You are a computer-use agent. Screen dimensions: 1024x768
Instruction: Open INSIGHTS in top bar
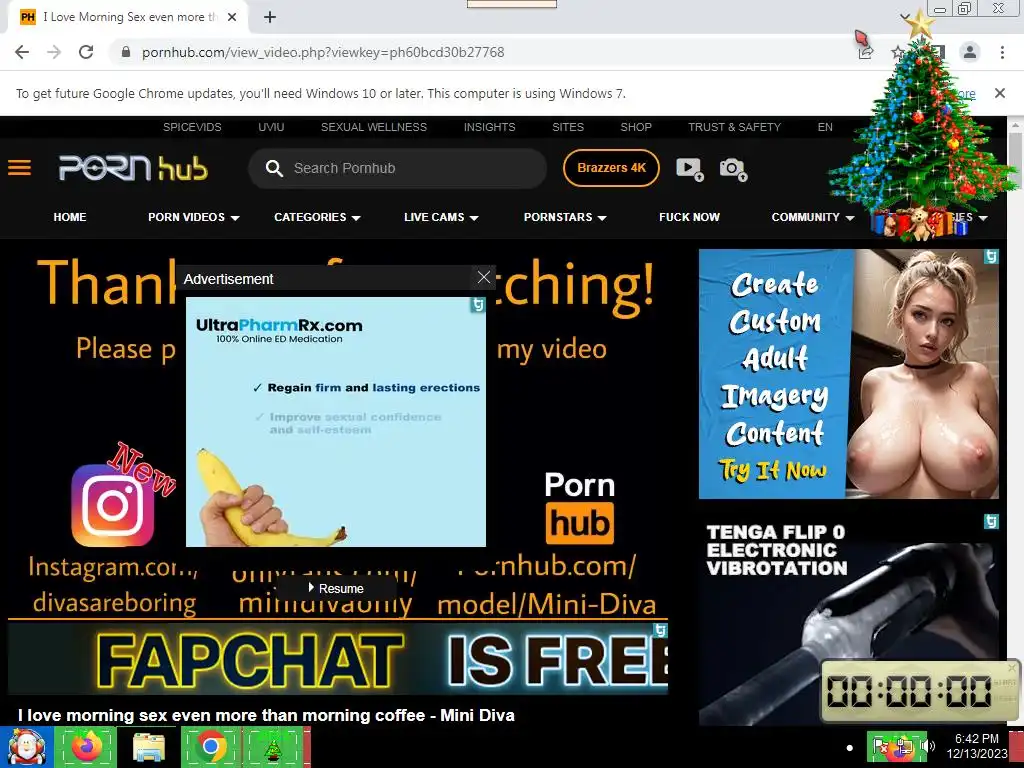pyautogui.click(x=489, y=127)
